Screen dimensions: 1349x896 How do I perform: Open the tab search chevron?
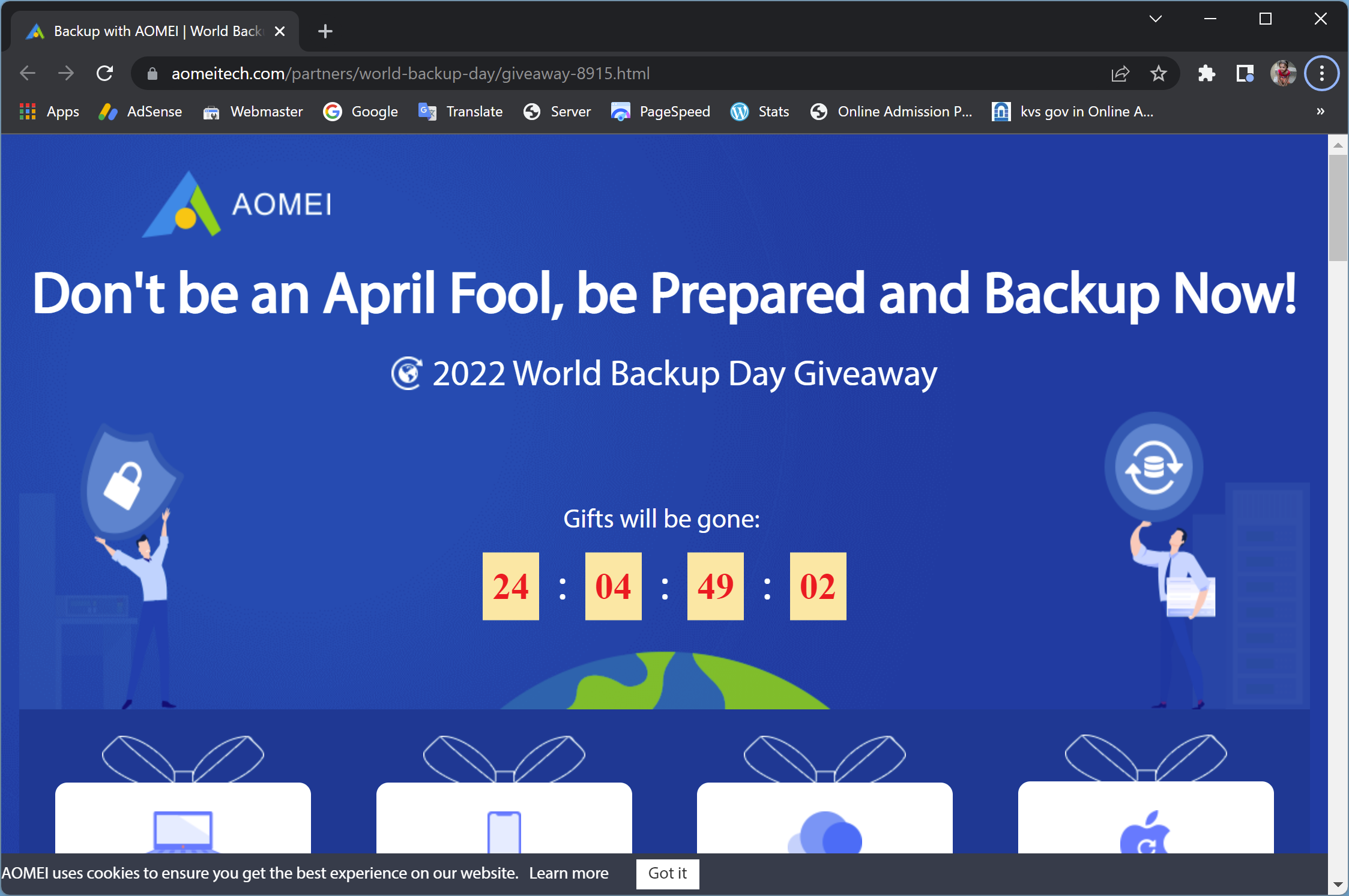1156,19
